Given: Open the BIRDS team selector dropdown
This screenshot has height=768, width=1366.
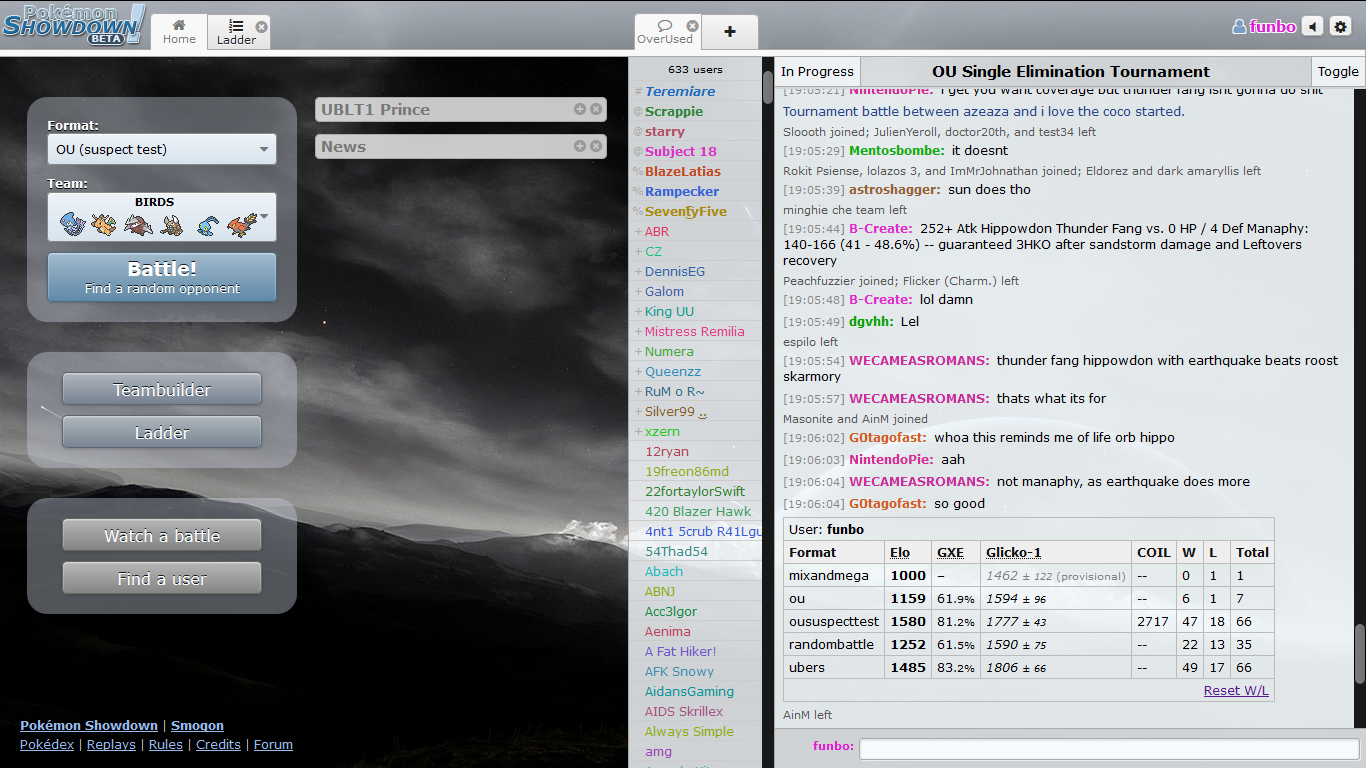Looking at the screenshot, I should click(x=161, y=217).
